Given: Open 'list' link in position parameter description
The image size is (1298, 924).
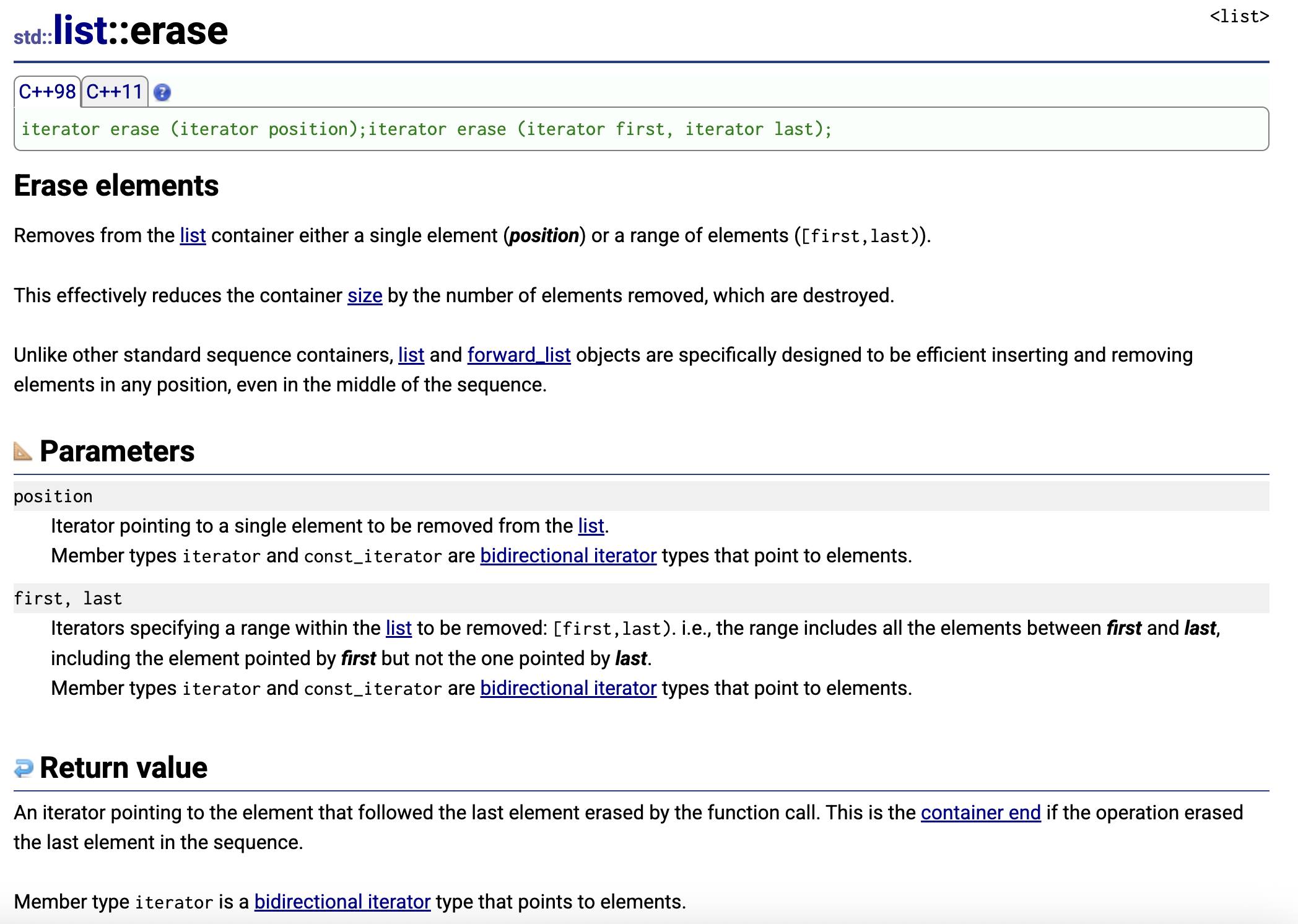Looking at the screenshot, I should tap(591, 526).
